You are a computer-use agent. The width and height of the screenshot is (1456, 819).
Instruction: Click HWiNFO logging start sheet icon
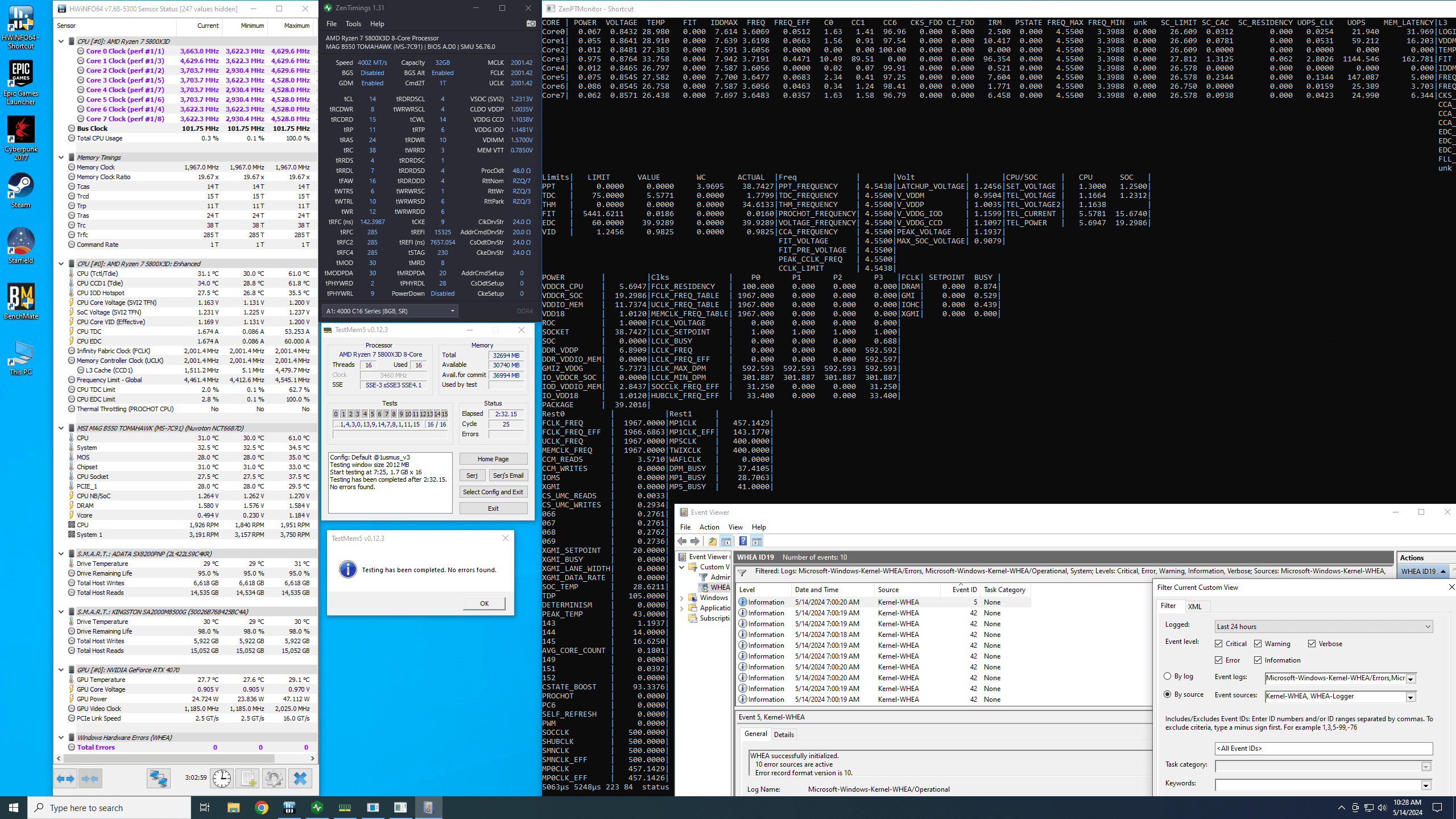click(x=247, y=778)
